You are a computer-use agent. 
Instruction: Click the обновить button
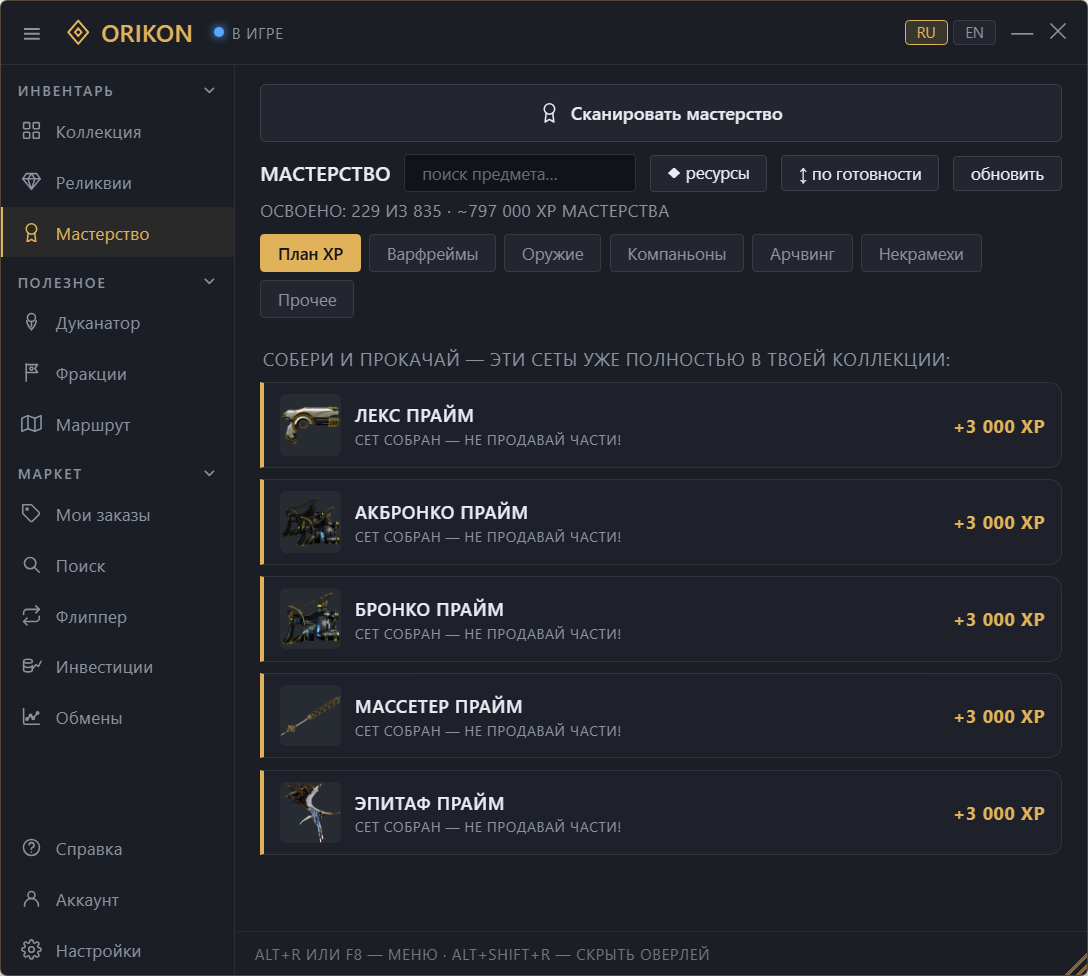click(1007, 173)
